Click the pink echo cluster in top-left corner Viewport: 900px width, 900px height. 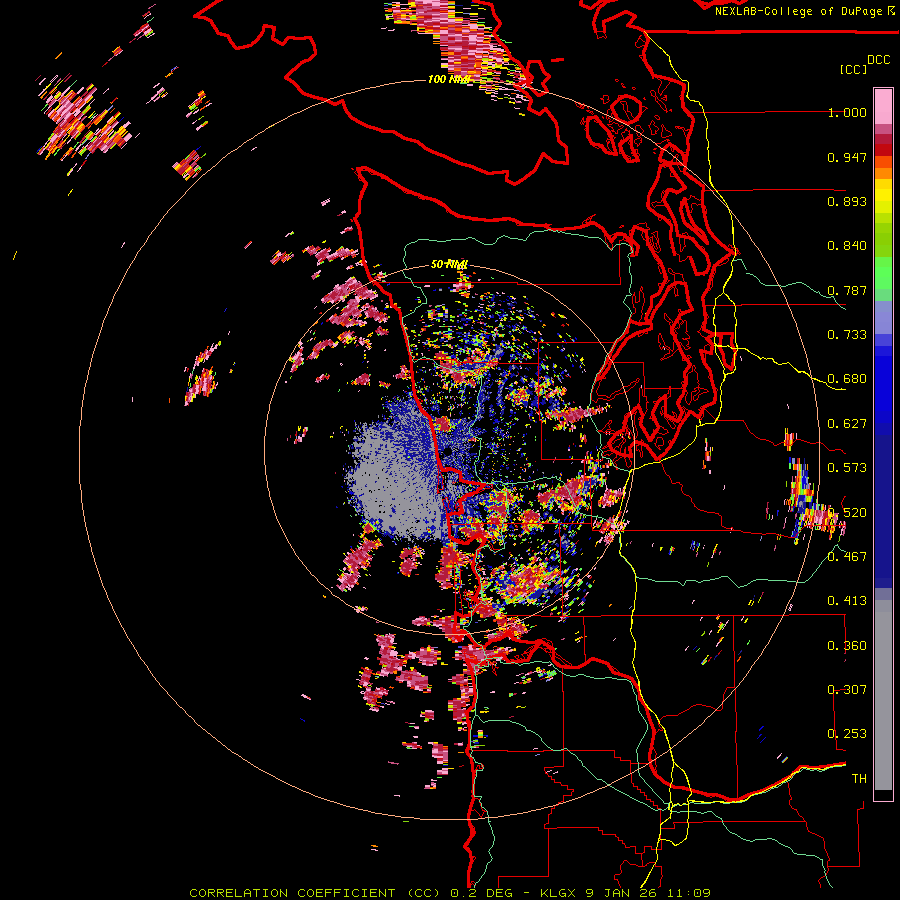tap(83, 121)
